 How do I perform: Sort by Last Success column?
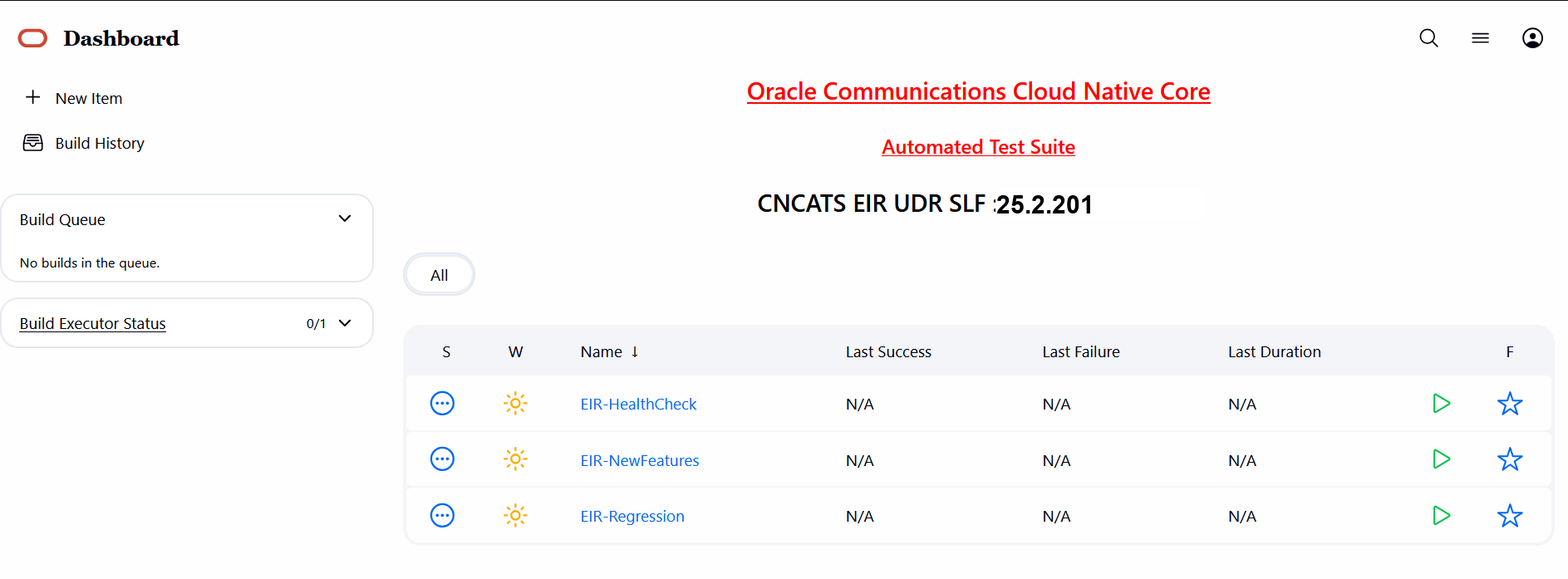coord(888,352)
